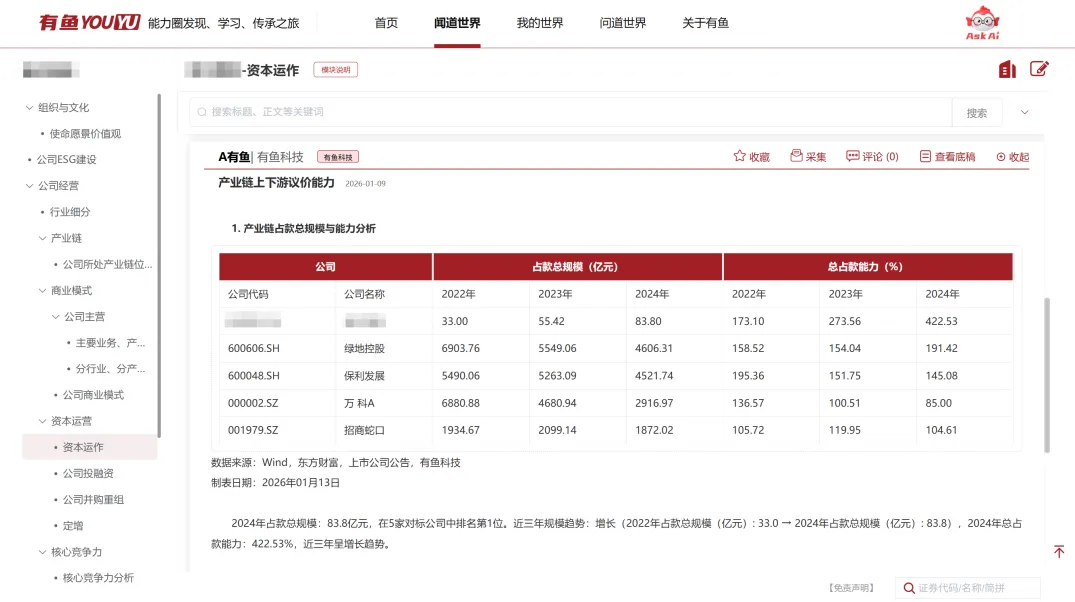
Task: Click the sidebar tree scrollbar
Action: pyautogui.click(x=159, y=265)
